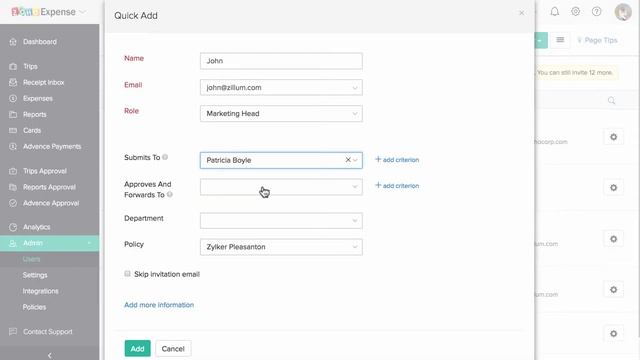Clear Patricia Boyle selection with X
Screen dimensions: 640x360
pos(348,160)
